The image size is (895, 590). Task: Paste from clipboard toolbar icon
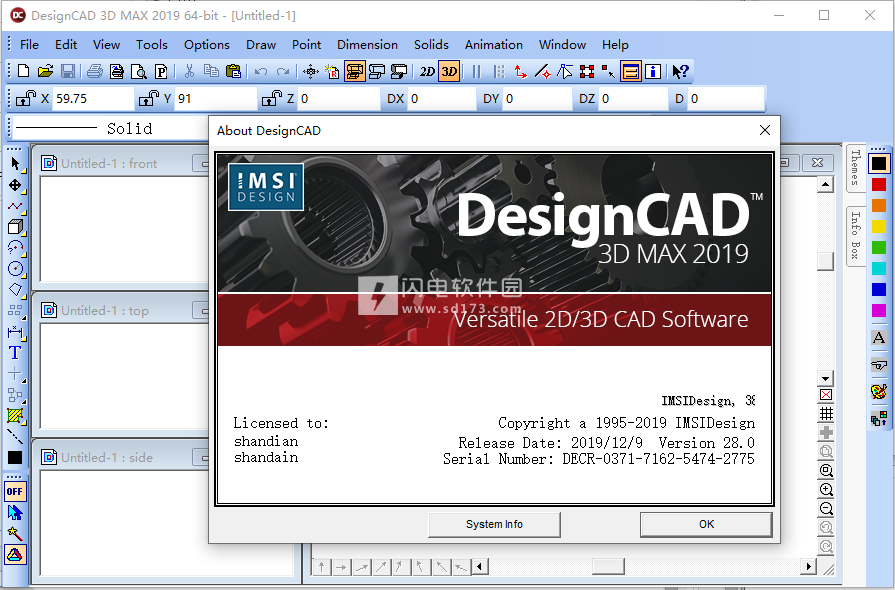pyautogui.click(x=233, y=71)
